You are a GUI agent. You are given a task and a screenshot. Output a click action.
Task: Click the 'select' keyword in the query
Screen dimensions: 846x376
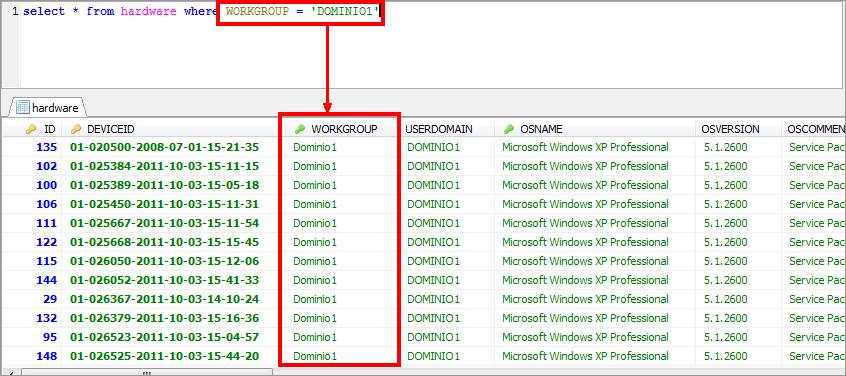coord(44,11)
